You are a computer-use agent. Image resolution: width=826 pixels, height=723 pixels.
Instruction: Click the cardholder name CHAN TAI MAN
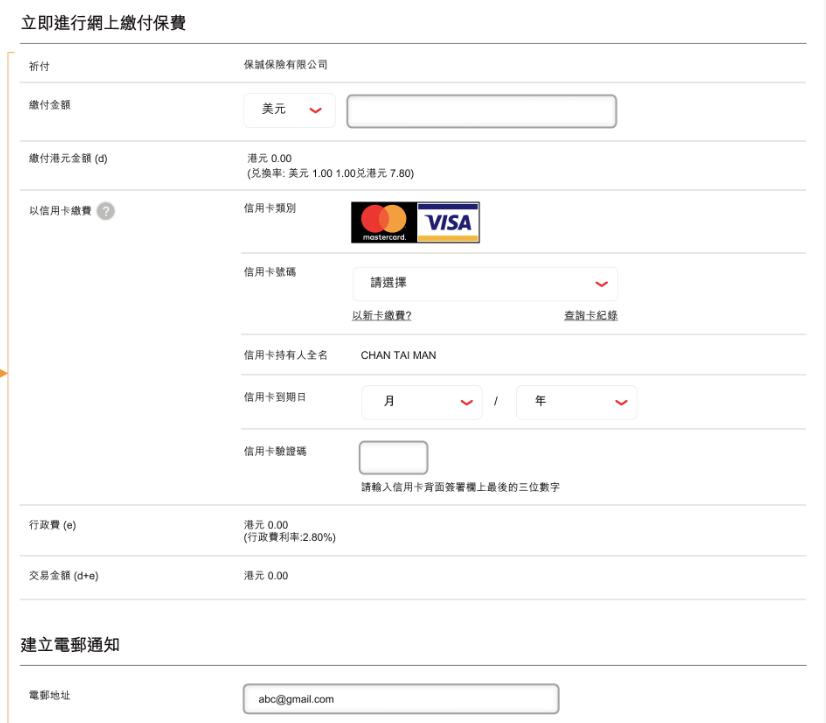click(398, 355)
